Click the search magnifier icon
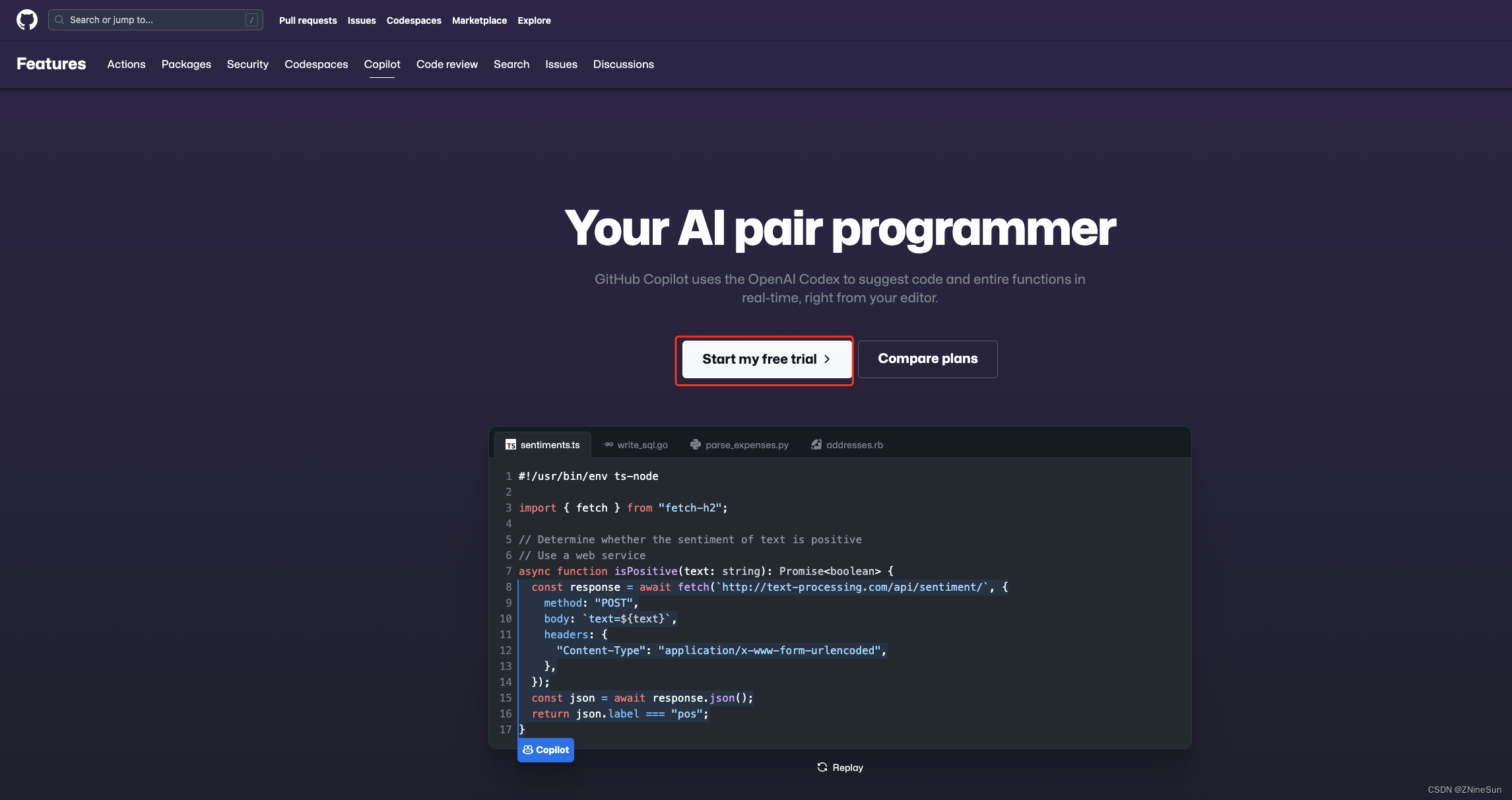The image size is (1512, 800). [x=59, y=20]
